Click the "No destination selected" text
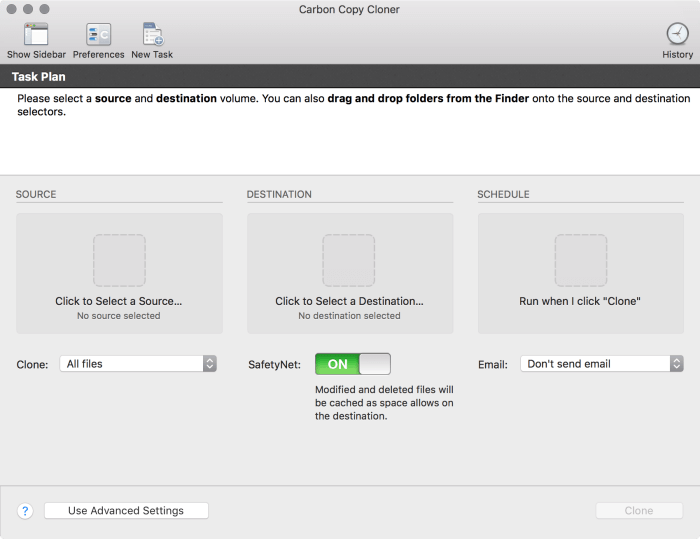Image resolution: width=700 pixels, height=539 pixels. click(349, 316)
